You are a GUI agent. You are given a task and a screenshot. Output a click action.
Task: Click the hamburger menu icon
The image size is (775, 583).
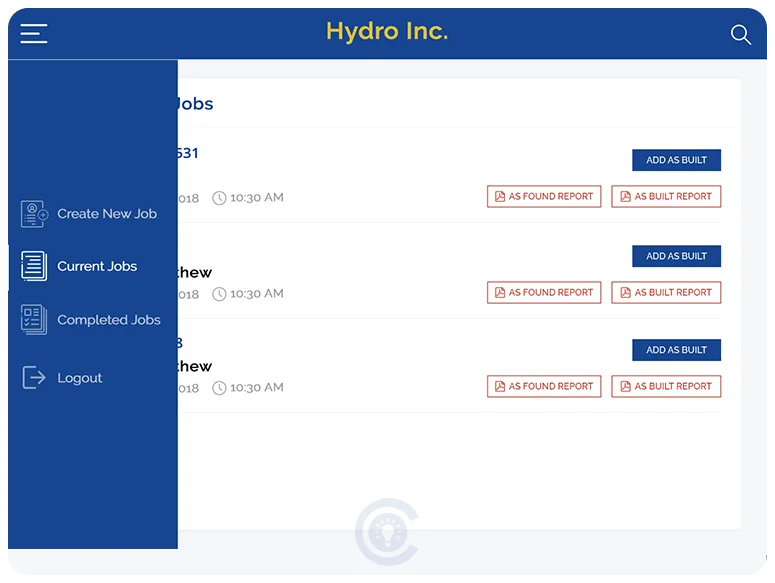34,34
